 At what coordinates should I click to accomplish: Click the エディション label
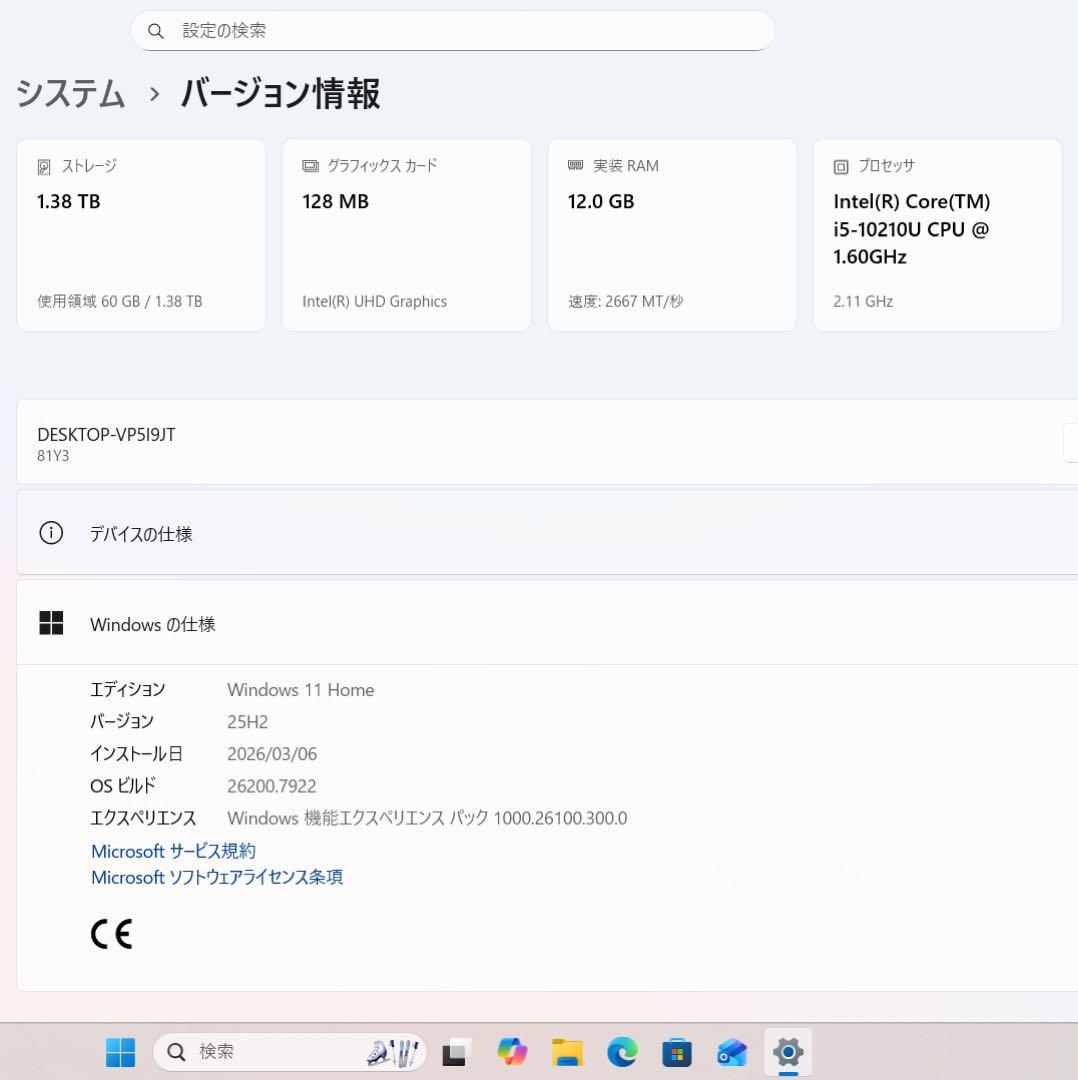point(128,690)
